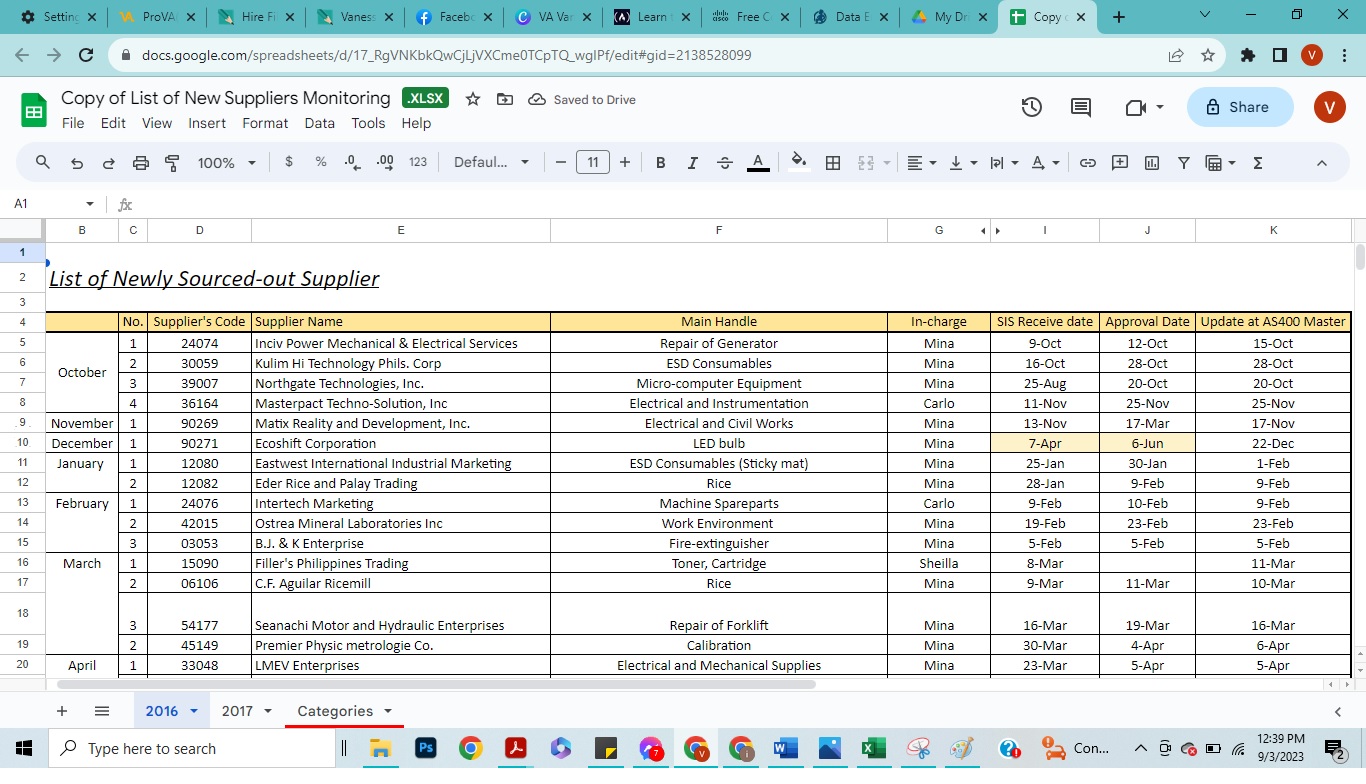Open the Format menu
1366x784 pixels.
tap(265, 123)
